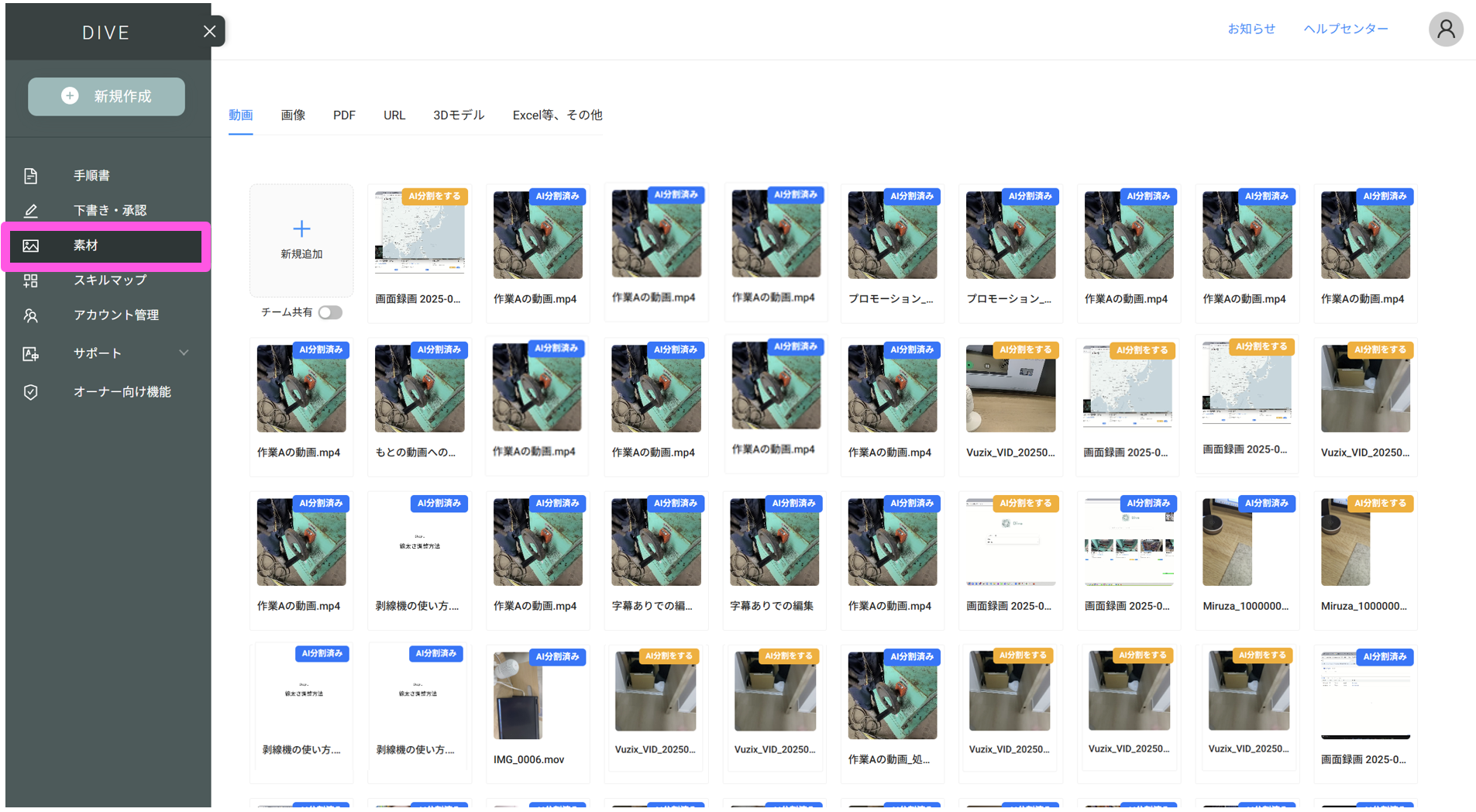This screenshot has width=1476, height=812.
Task: Click the 手順書 document icon
Action: pos(31,176)
